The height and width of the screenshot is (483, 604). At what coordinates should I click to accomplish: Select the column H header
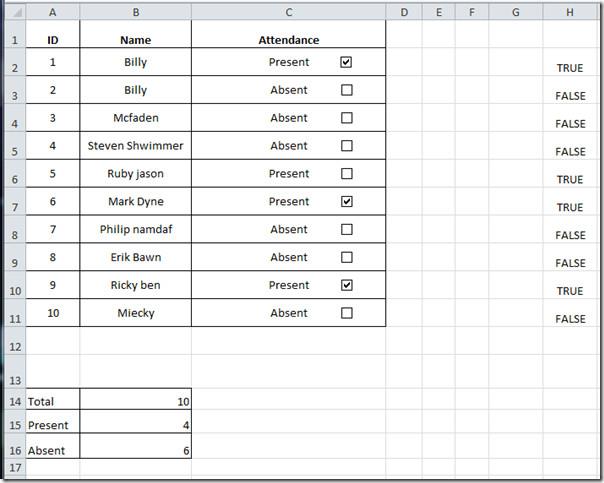click(569, 12)
